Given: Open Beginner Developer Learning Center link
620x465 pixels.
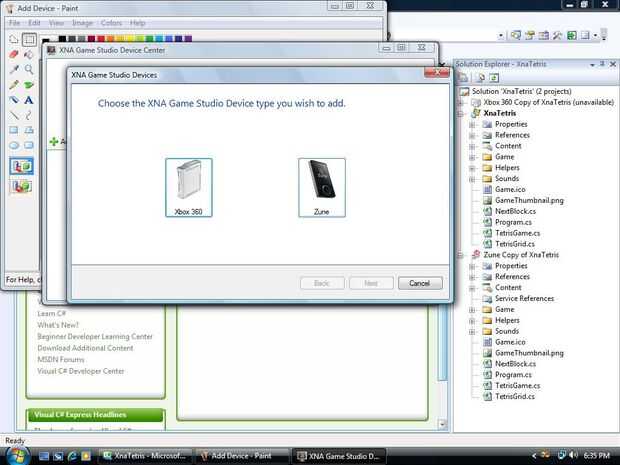Looking at the screenshot, I should coord(95,336).
